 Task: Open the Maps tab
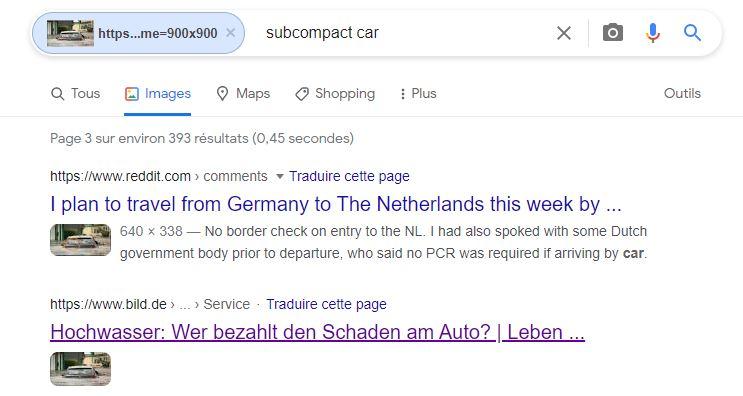[243, 94]
